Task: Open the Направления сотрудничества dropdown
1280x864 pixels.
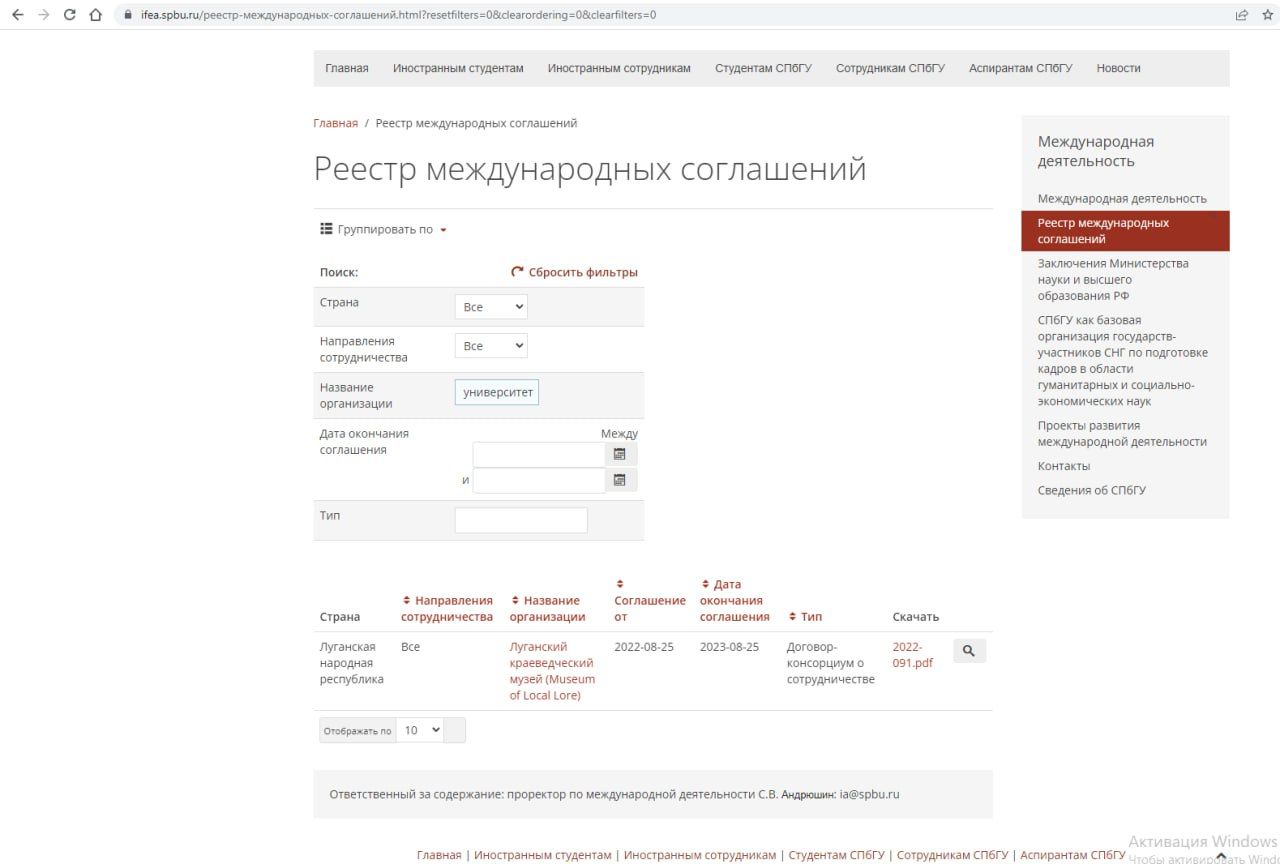Action: 491,346
